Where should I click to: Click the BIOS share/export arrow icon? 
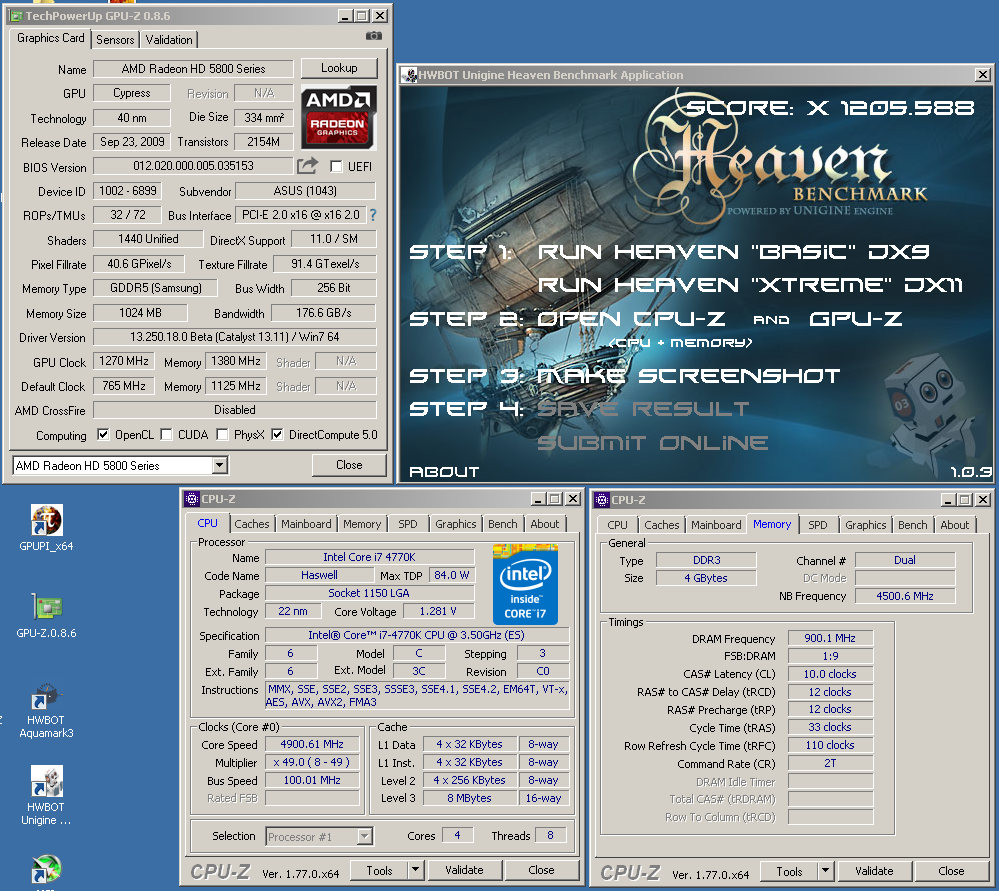click(x=307, y=166)
